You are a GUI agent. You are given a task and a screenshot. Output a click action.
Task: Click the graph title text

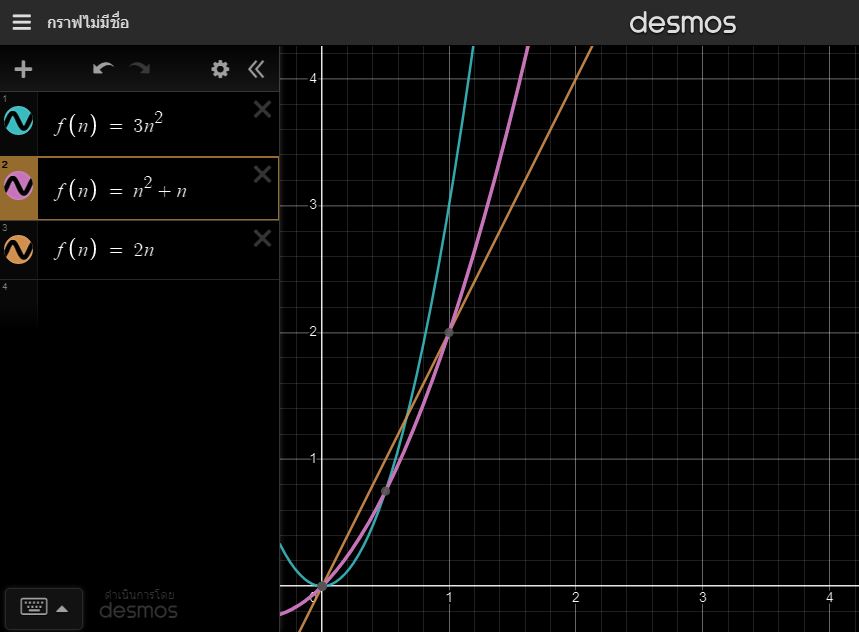tap(88, 22)
